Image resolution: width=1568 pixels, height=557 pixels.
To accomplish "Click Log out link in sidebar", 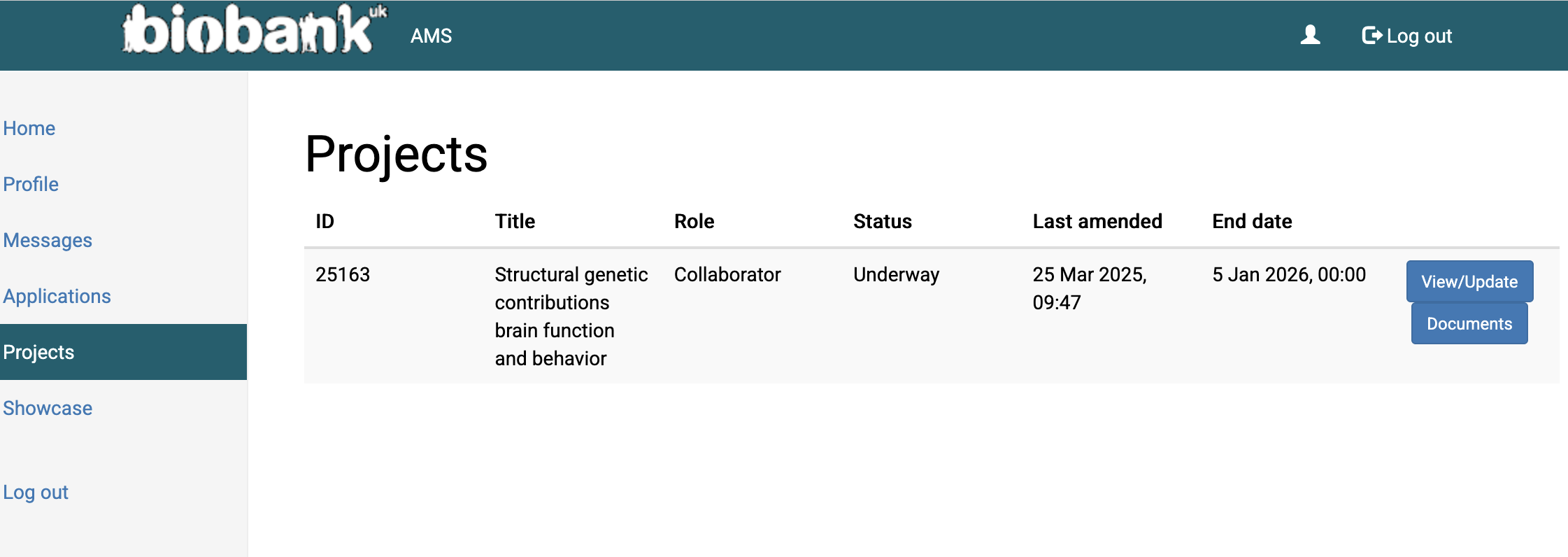I will 36,492.
